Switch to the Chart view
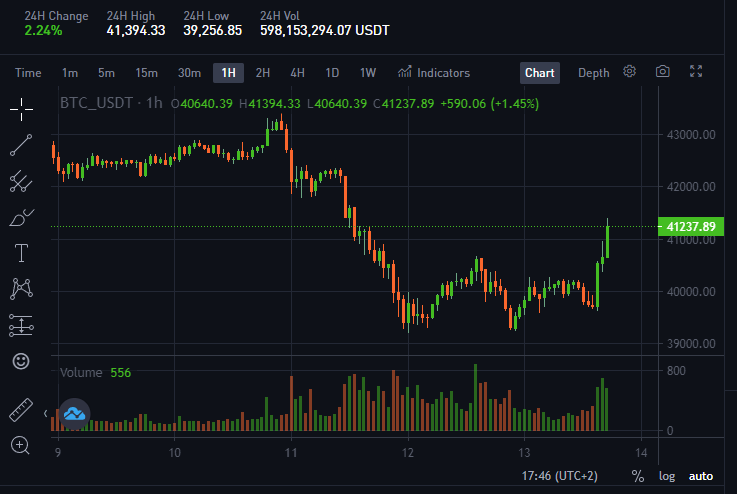The width and height of the screenshot is (737, 494). coord(540,73)
